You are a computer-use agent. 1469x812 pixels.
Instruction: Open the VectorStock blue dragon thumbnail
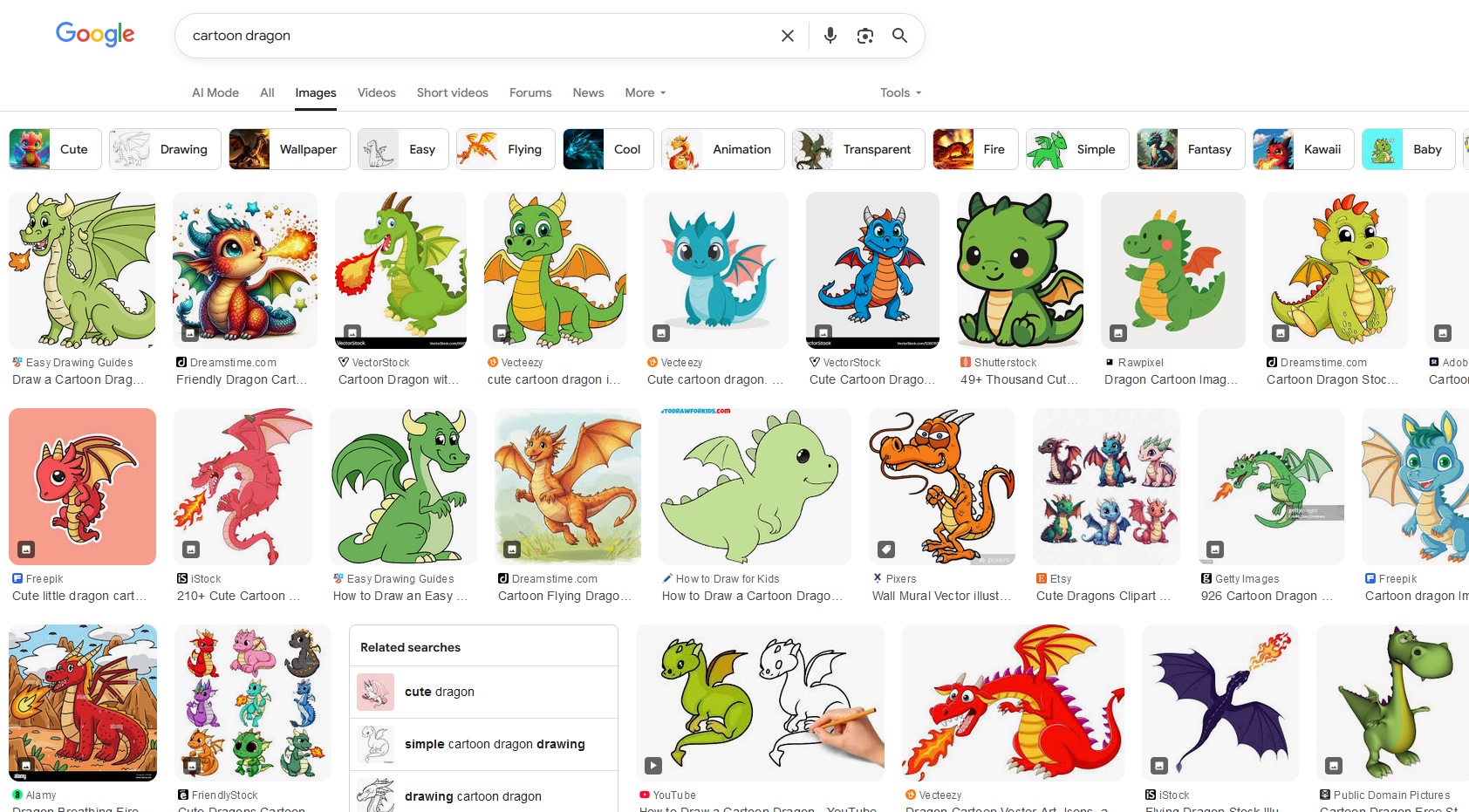(872, 270)
